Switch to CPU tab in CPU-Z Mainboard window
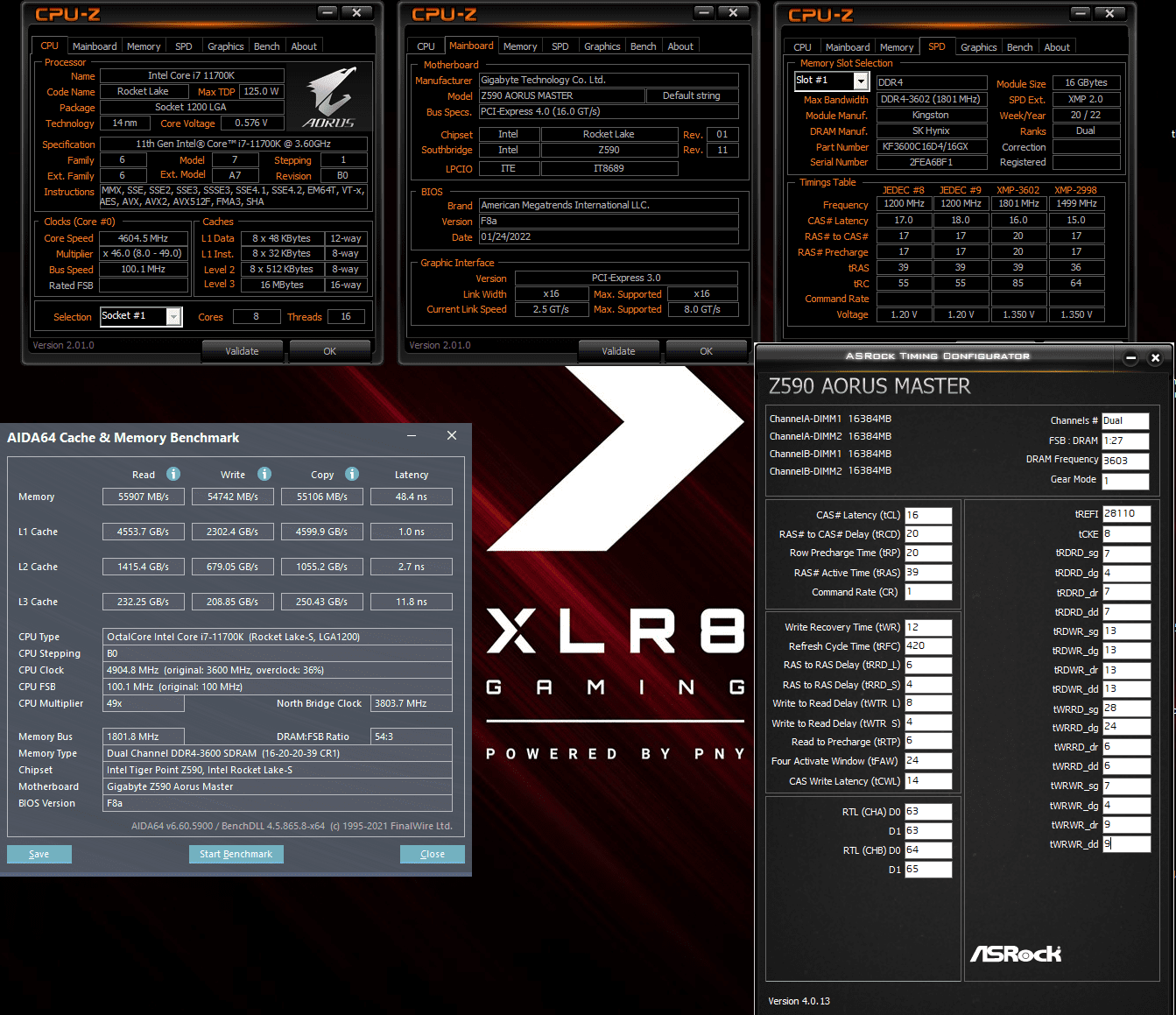Viewport: 1176px width, 1015px height. pos(426,46)
